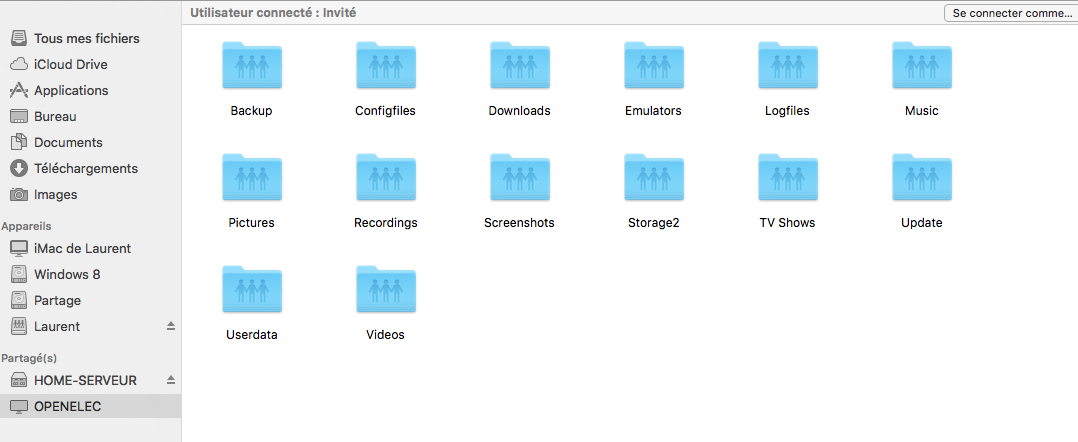Open the Downloads shared folder icon
The height and width of the screenshot is (442, 1078).
[x=520, y=65]
